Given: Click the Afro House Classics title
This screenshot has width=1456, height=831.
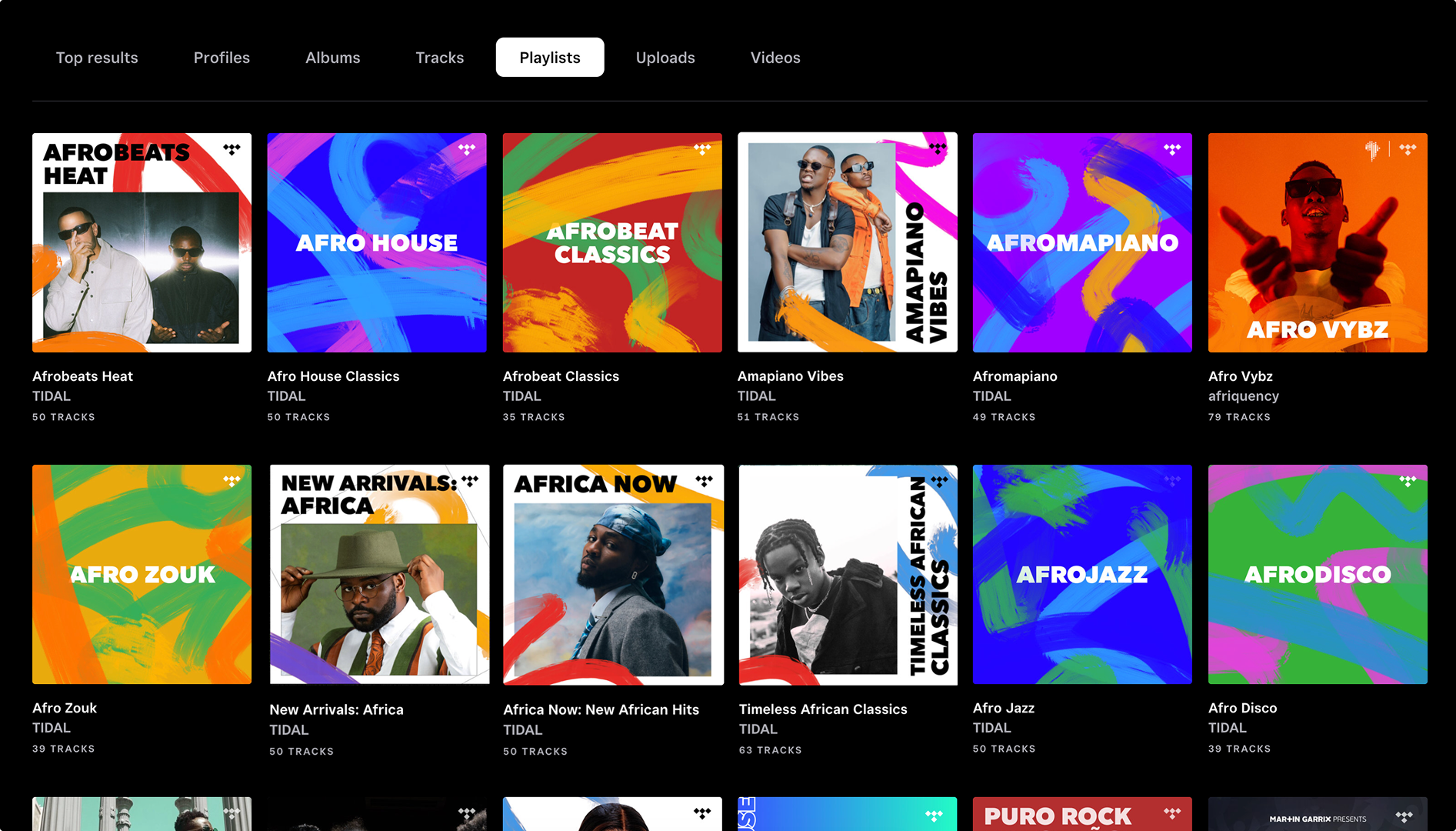Looking at the screenshot, I should click(x=333, y=376).
